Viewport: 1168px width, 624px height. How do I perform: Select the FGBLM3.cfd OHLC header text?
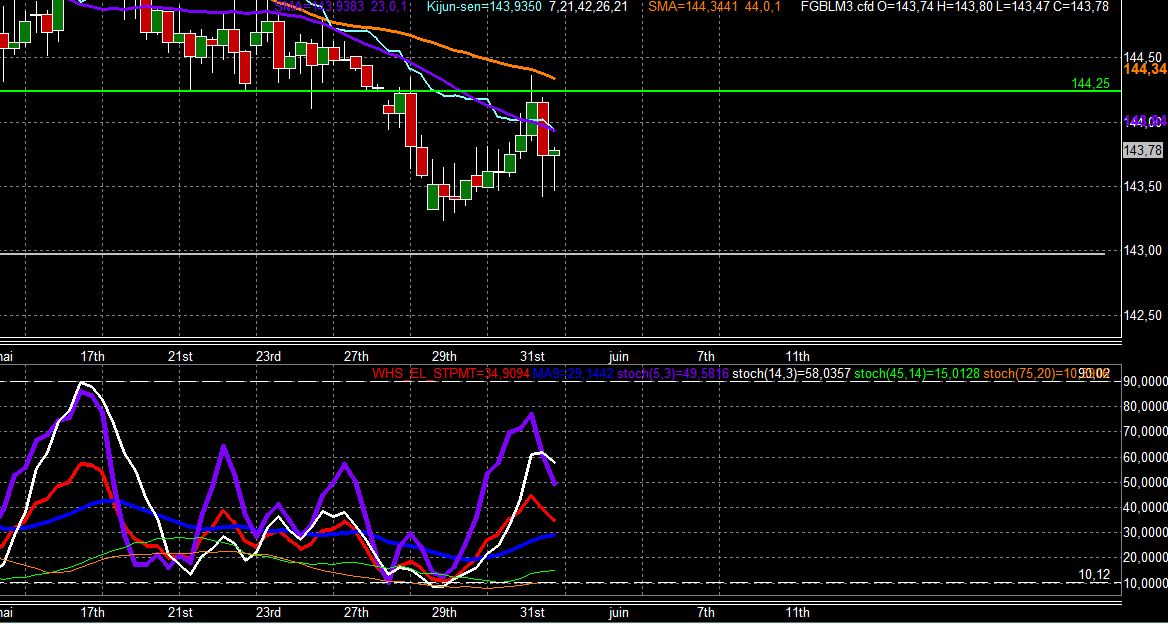[x=954, y=7]
